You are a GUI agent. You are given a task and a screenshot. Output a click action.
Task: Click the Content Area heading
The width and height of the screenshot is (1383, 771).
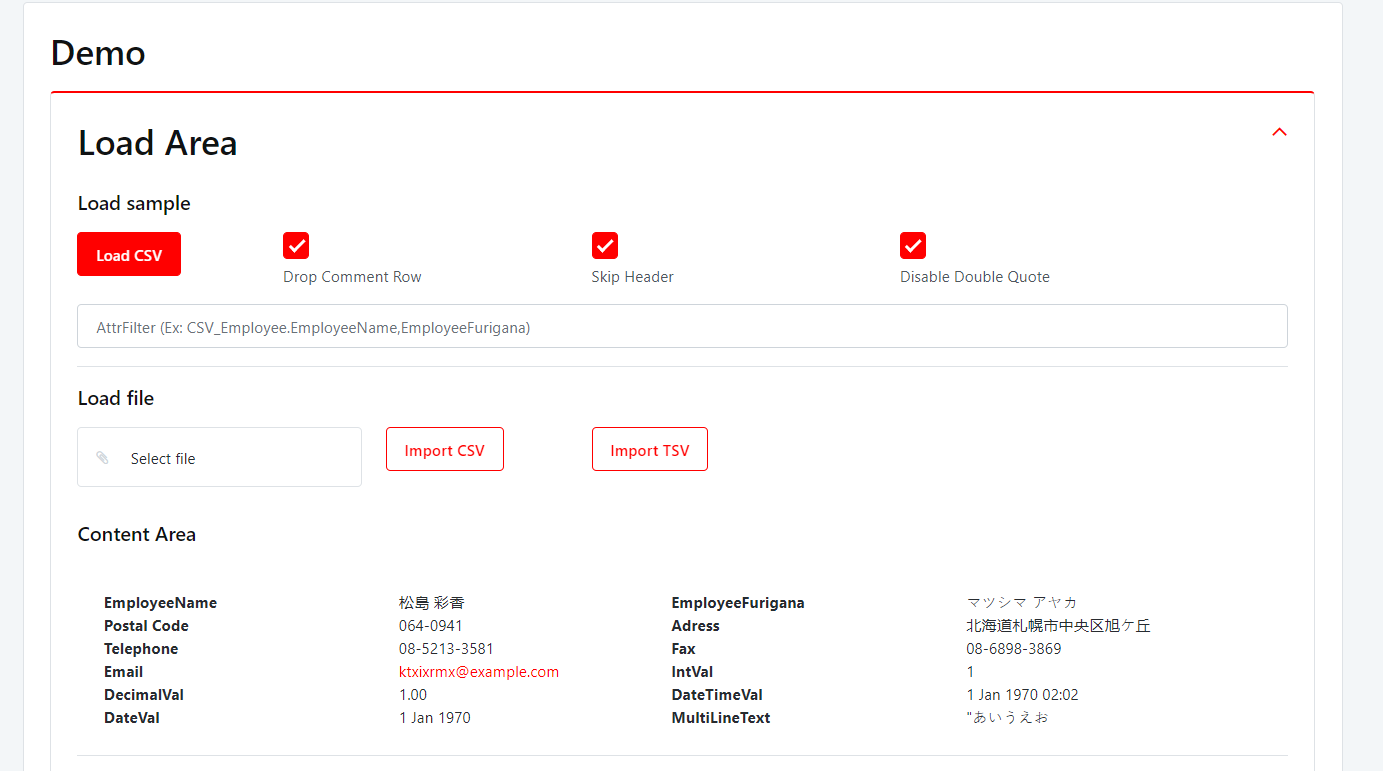pos(137,535)
